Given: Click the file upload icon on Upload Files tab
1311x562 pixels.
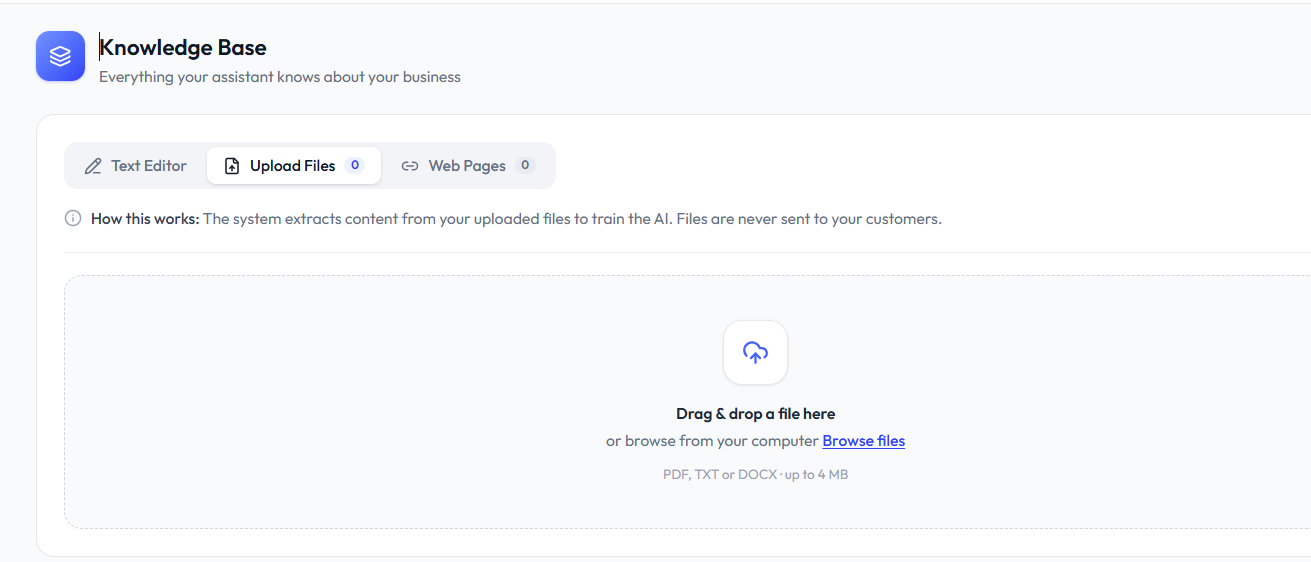Looking at the screenshot, I should tap(232, 166).
